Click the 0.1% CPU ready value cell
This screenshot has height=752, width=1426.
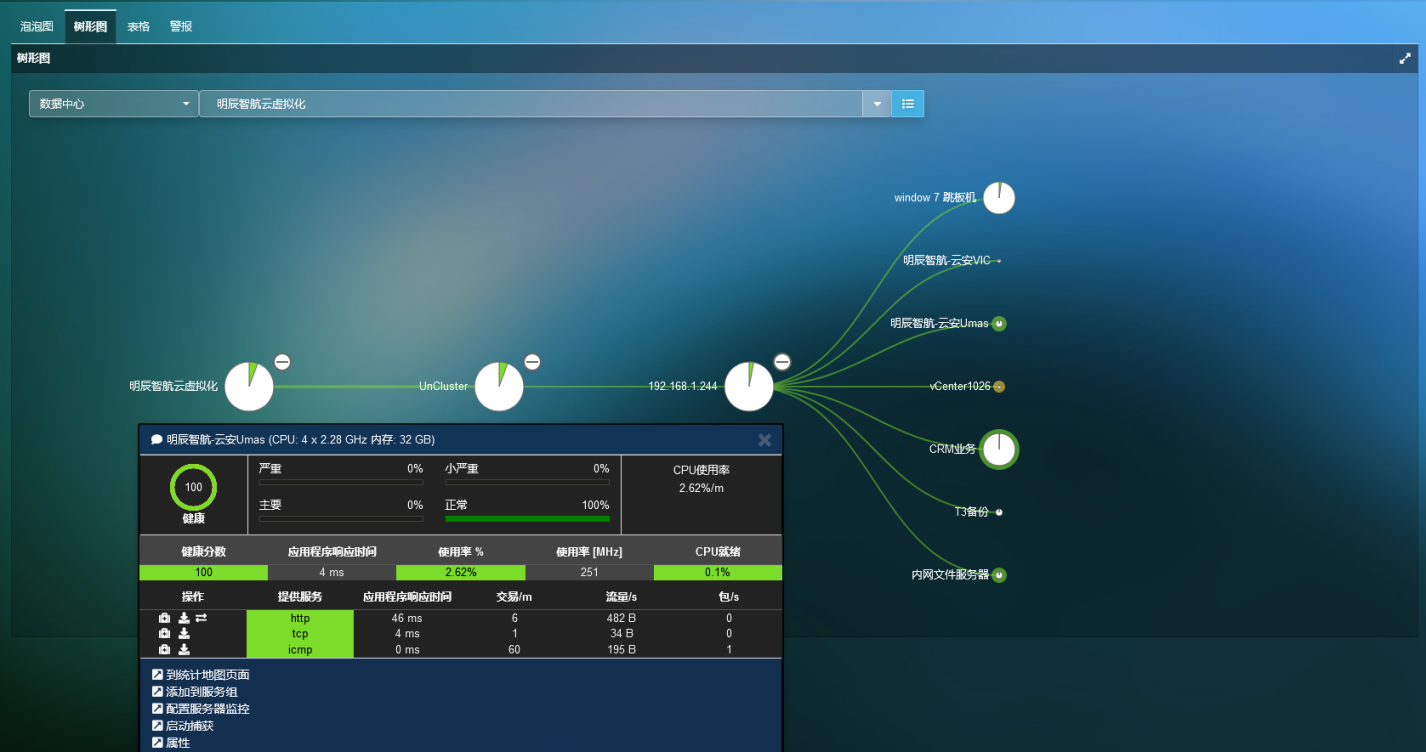pos(718,573)
